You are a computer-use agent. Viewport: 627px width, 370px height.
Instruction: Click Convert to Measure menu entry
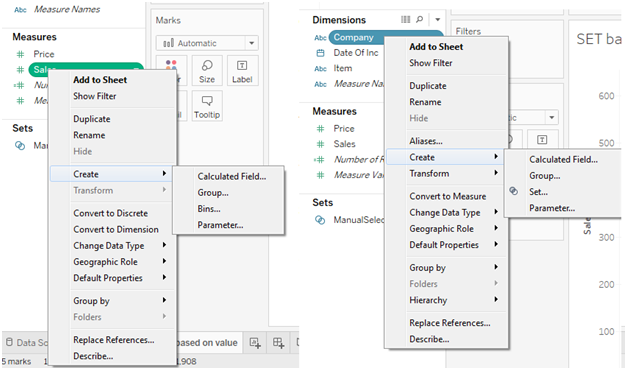click(447, 196)
